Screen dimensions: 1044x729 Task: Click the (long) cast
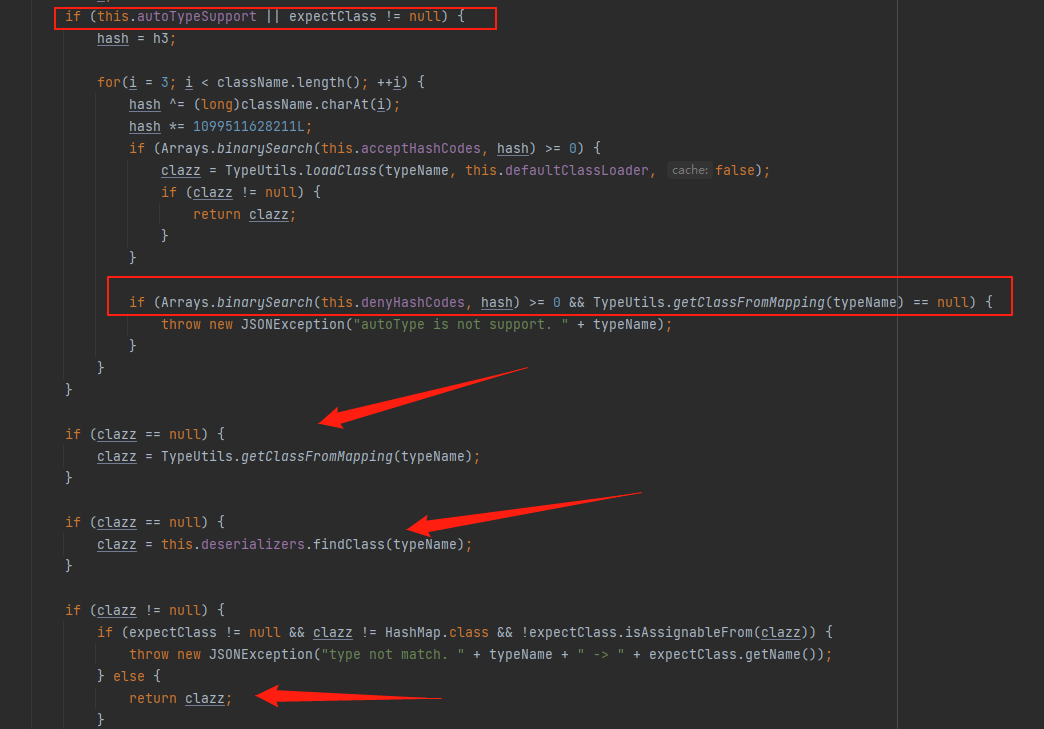tap(216, 105)
